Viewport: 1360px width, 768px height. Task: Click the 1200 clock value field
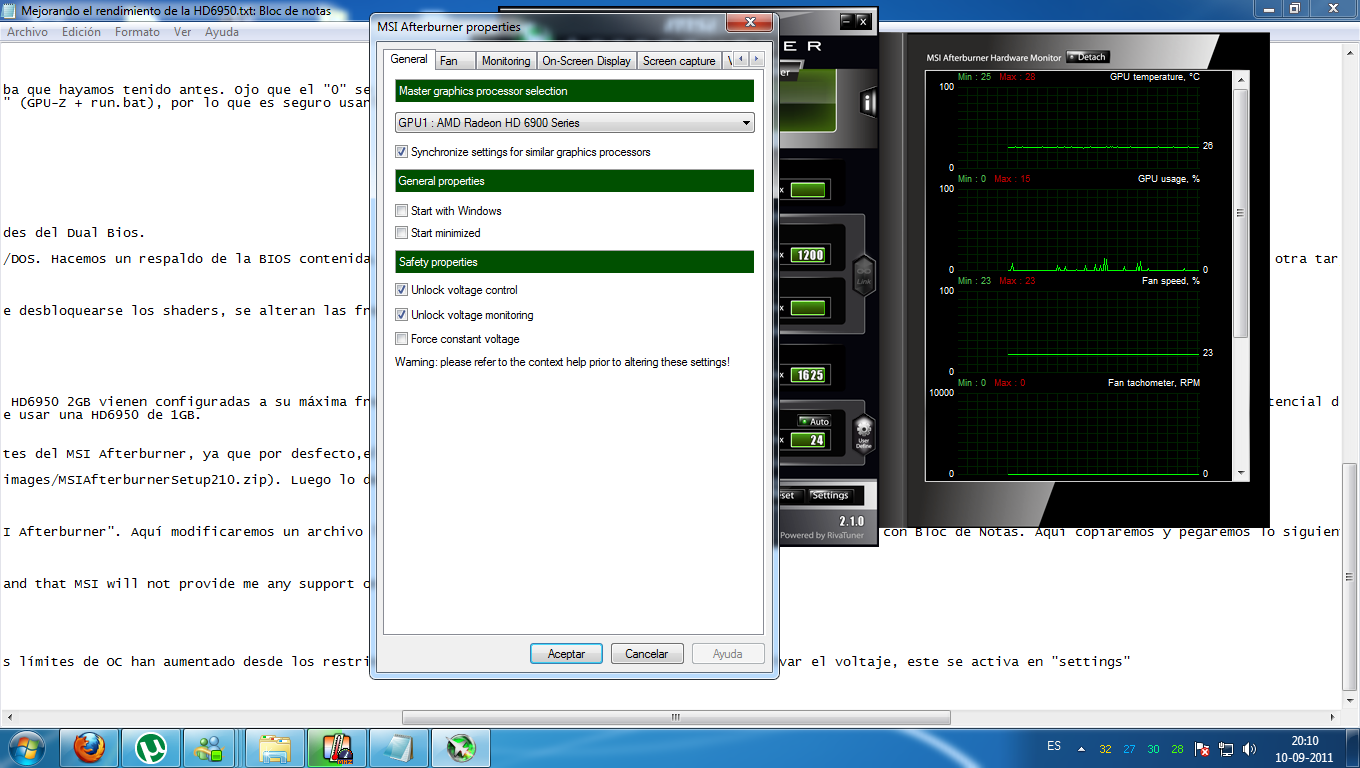(x=810, y=255)
